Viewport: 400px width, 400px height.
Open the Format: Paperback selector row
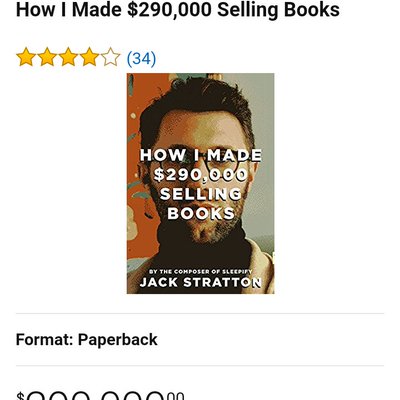pyautogui.click(x=200, y=339)
